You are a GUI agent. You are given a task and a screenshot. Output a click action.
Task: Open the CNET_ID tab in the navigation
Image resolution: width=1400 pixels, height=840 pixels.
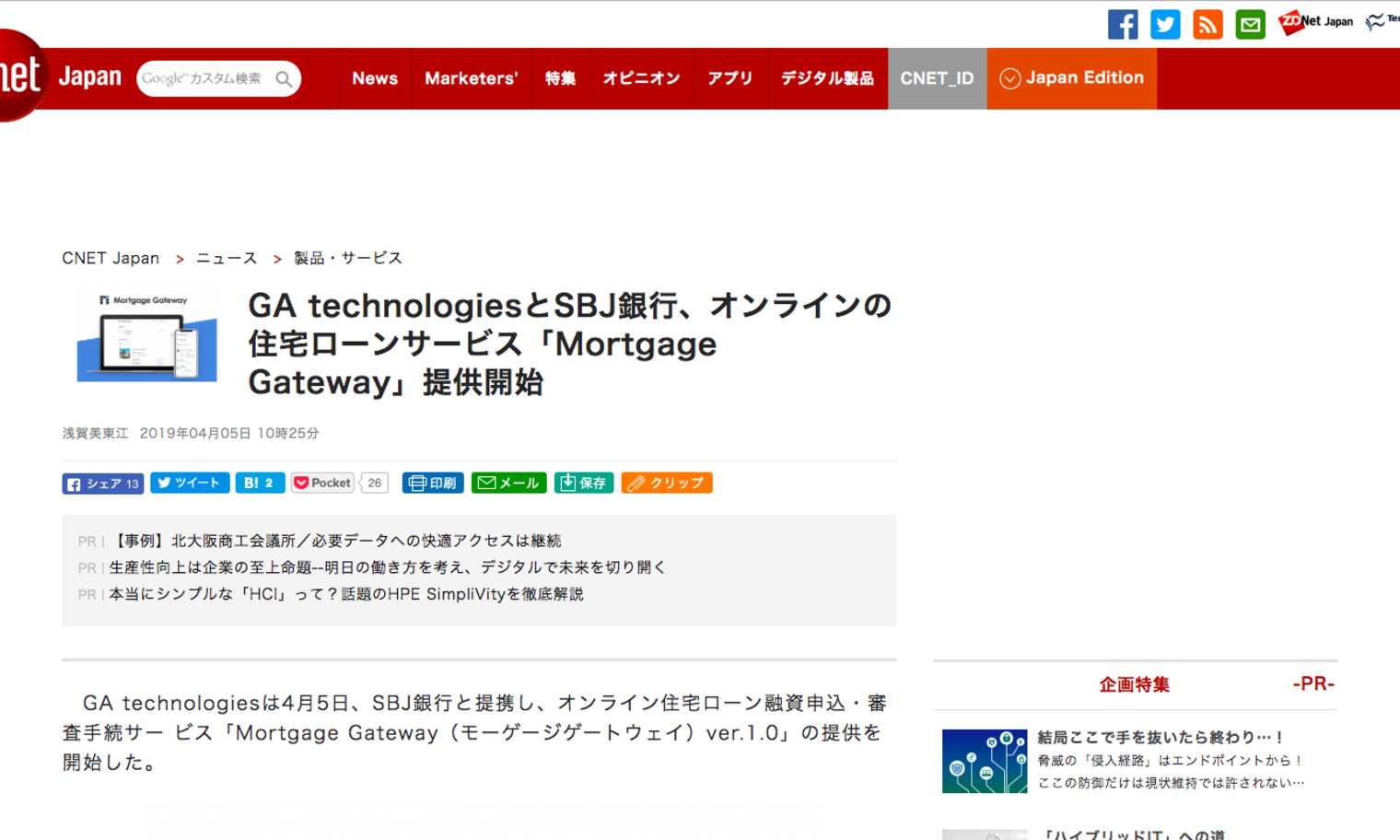tap(937, 78)
